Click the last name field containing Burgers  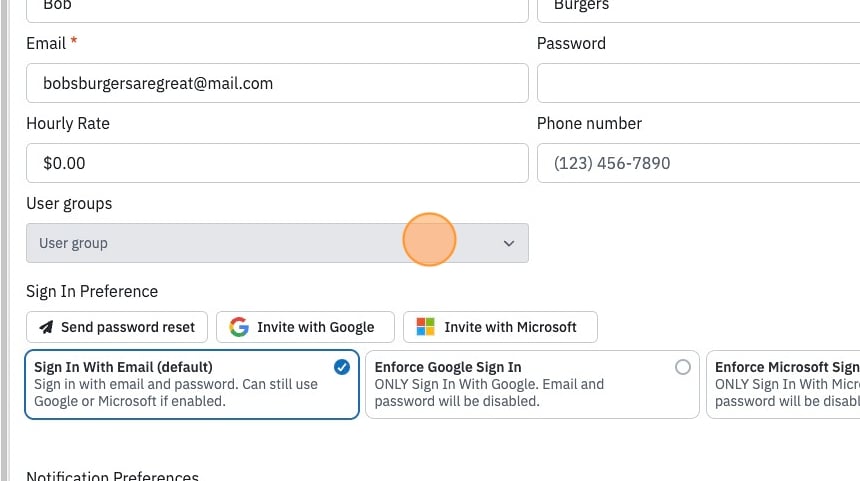pyautogui.click(x=699, y=8)
